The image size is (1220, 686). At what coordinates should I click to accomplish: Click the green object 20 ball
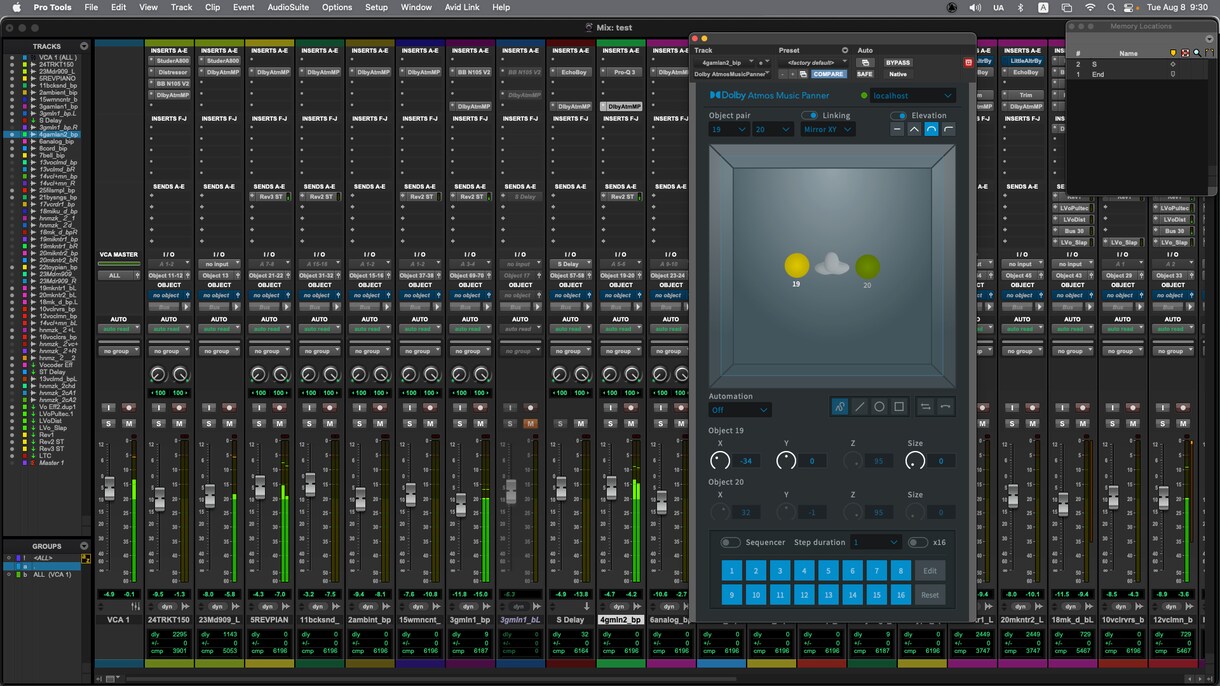click(x=867, y=267)
